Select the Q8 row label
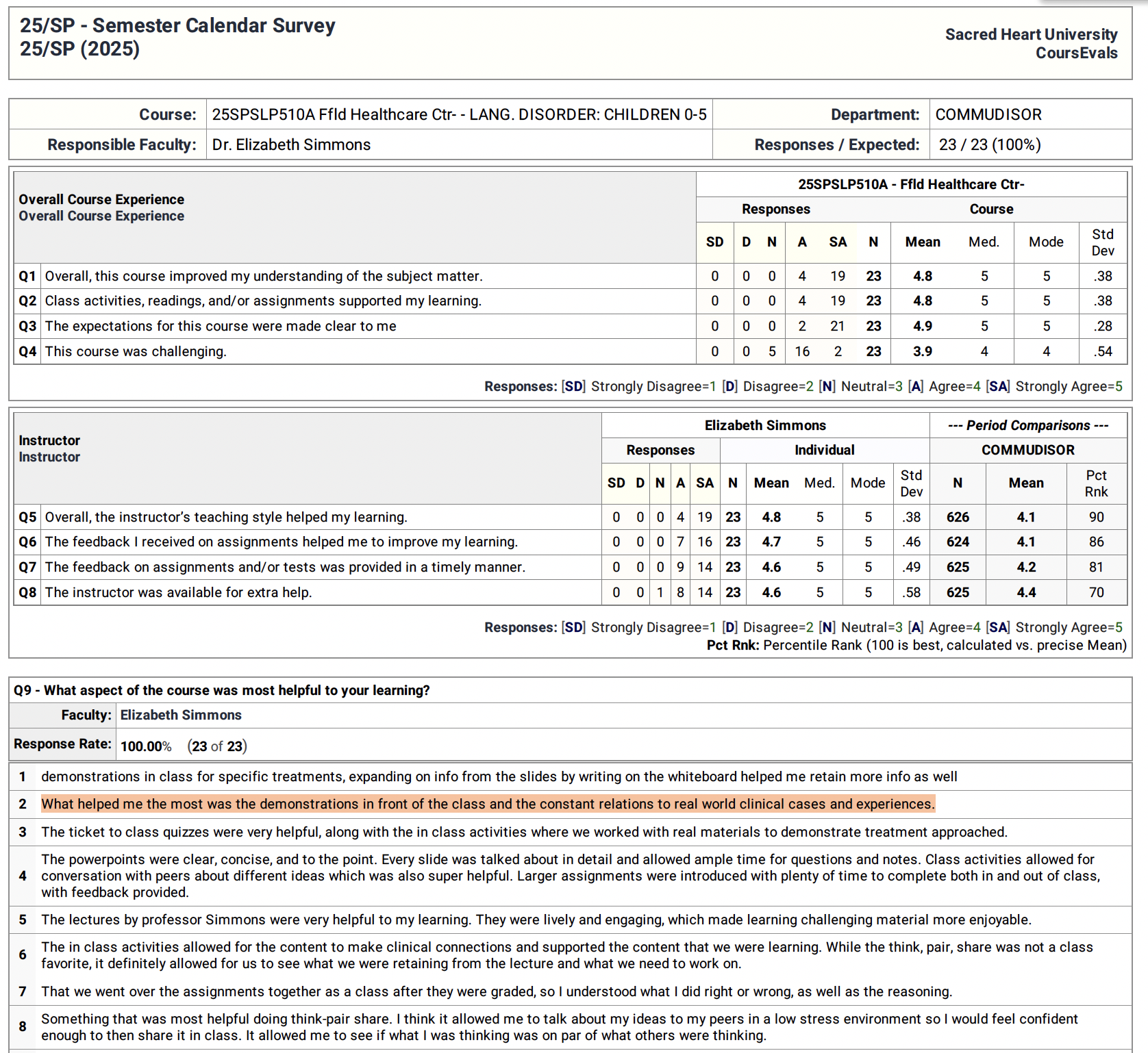Screen dimensions: 1148x1053 coord(27,592)
